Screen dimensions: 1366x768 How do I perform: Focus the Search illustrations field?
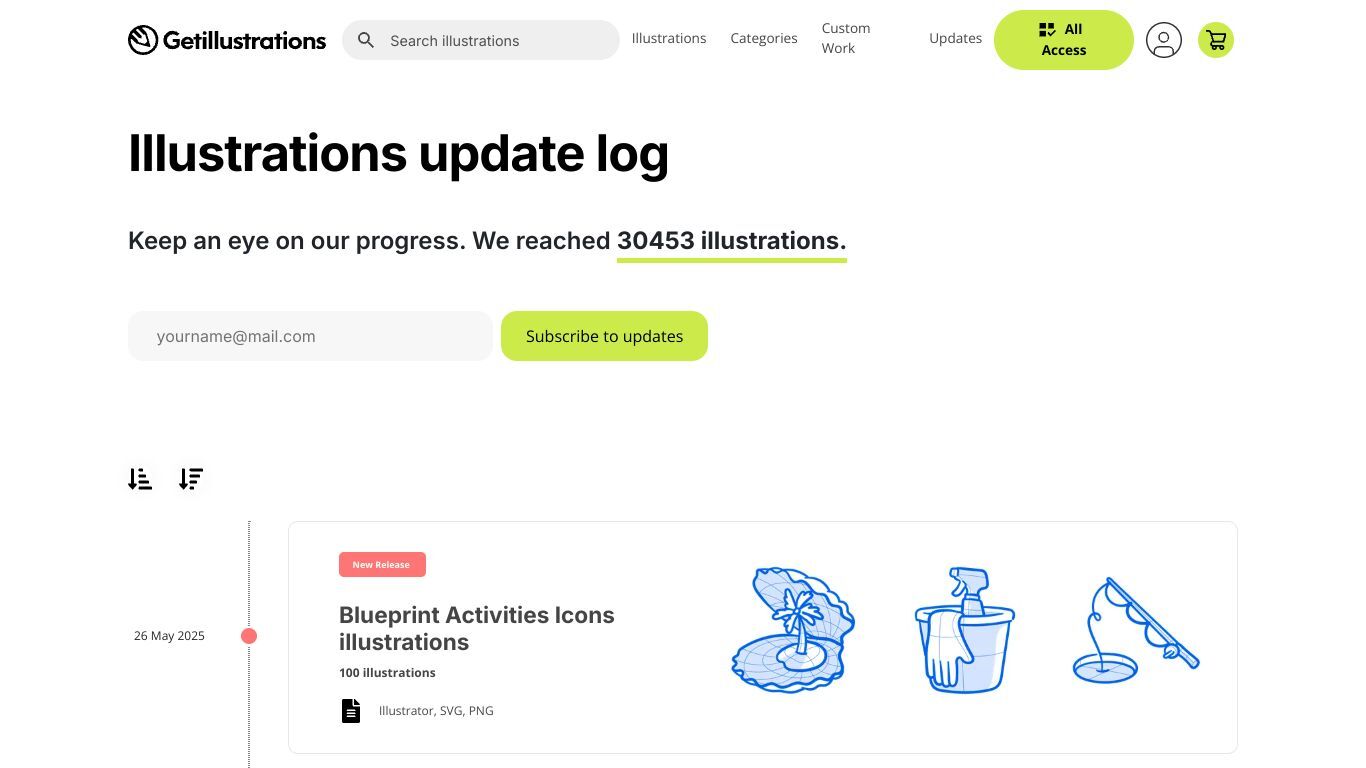coord(481,40)
